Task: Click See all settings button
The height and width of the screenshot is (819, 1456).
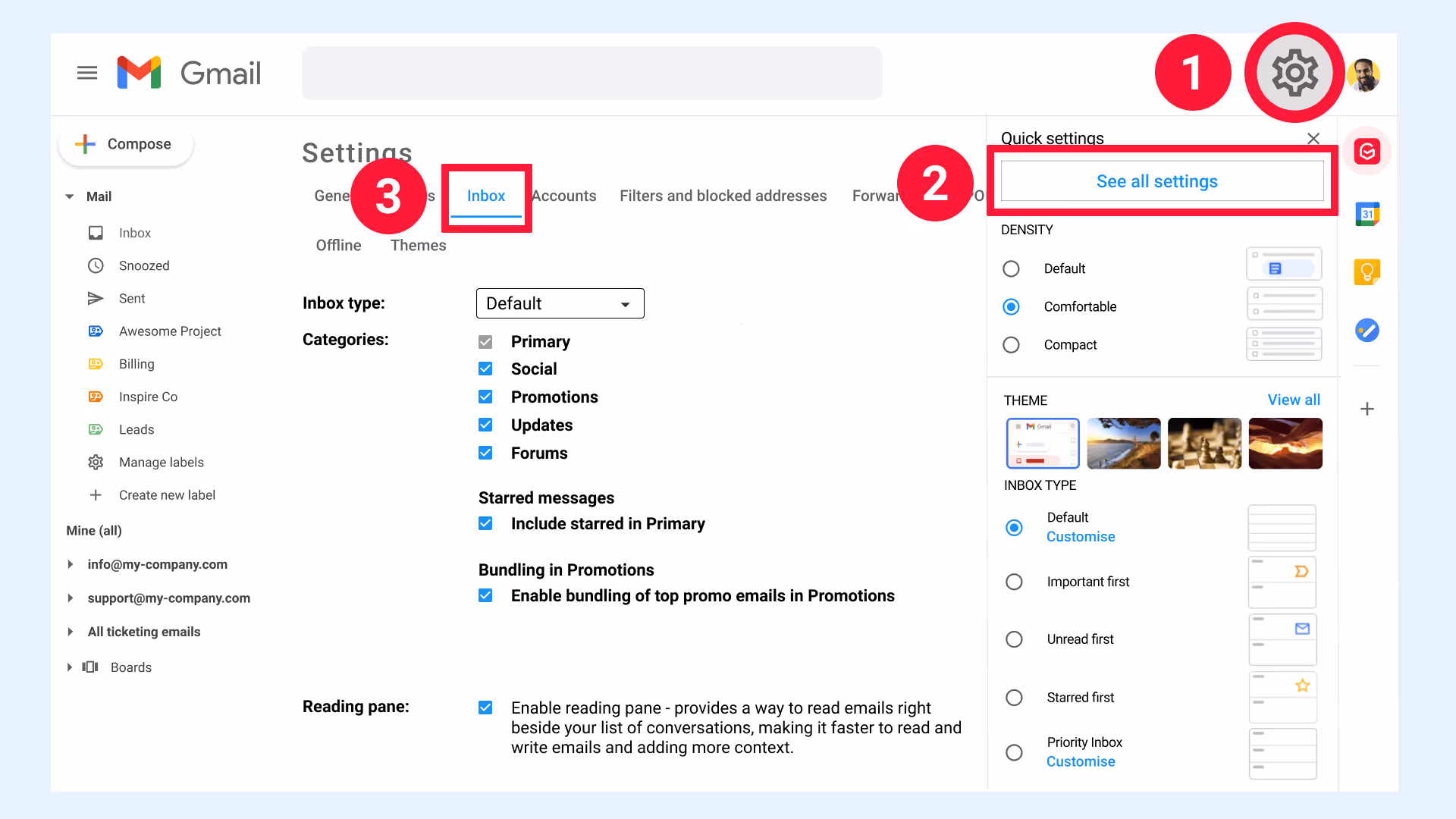Action: click(x=1162, y=181)
